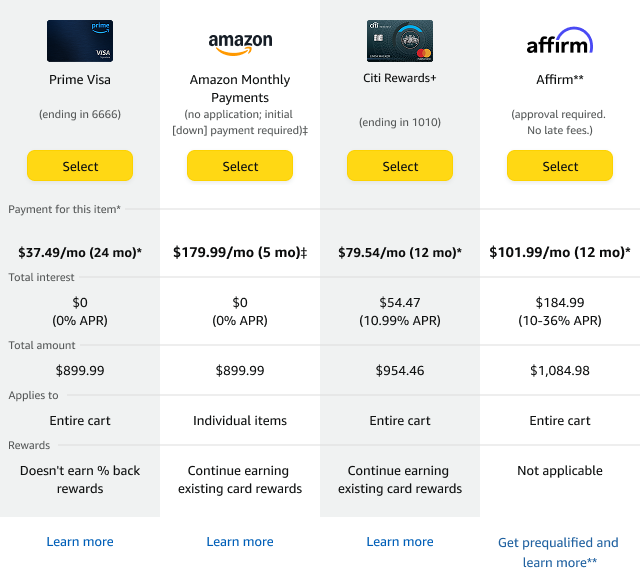The width and height of the screenshot is (640, 578).
Task: Click the $179.99/mo (5 mo) payment text
Action: [x=240, y=253]
